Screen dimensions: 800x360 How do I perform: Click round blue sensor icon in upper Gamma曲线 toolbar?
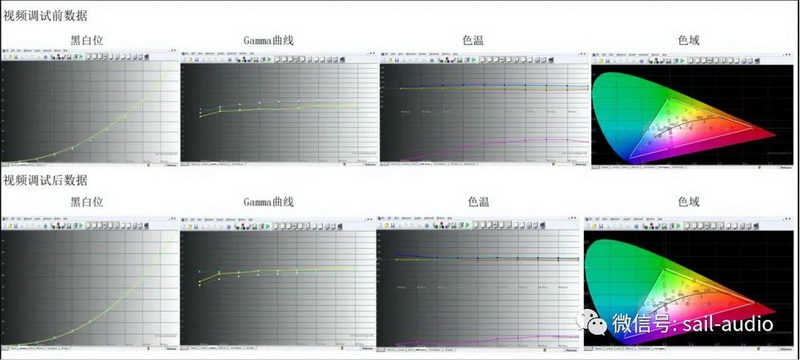coord(230,60)
